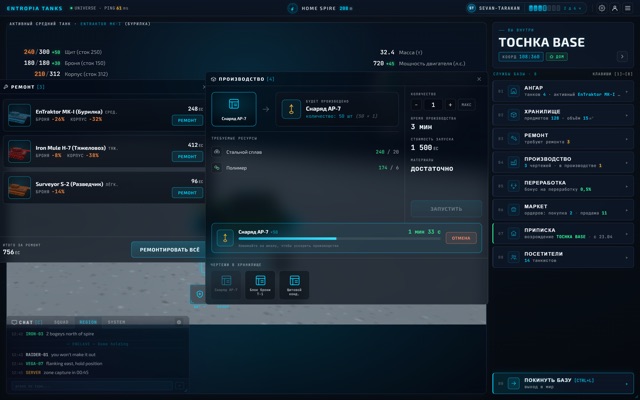Click the ST player avatar badge
This screenshot has height=400, width=640.
coord(471,8)
